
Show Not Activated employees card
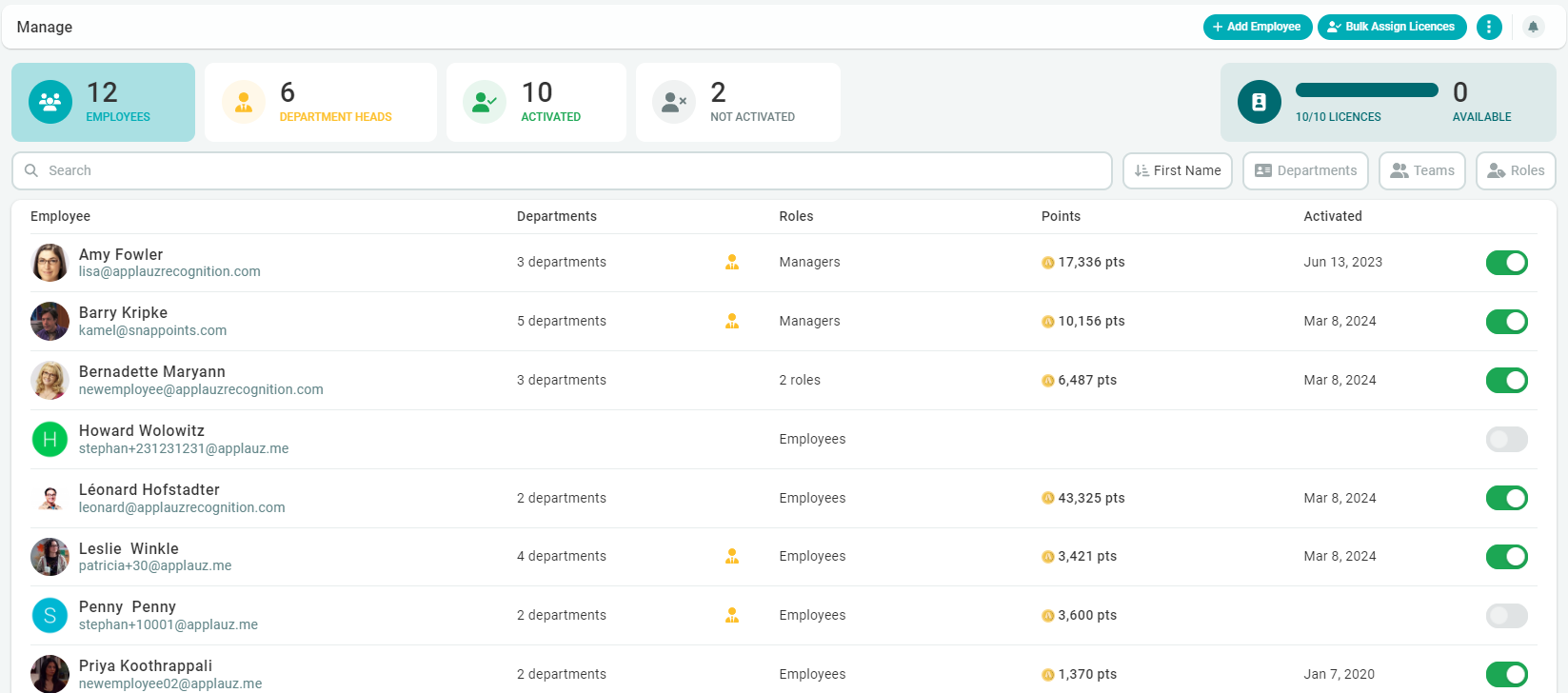[x=737, y=103]
